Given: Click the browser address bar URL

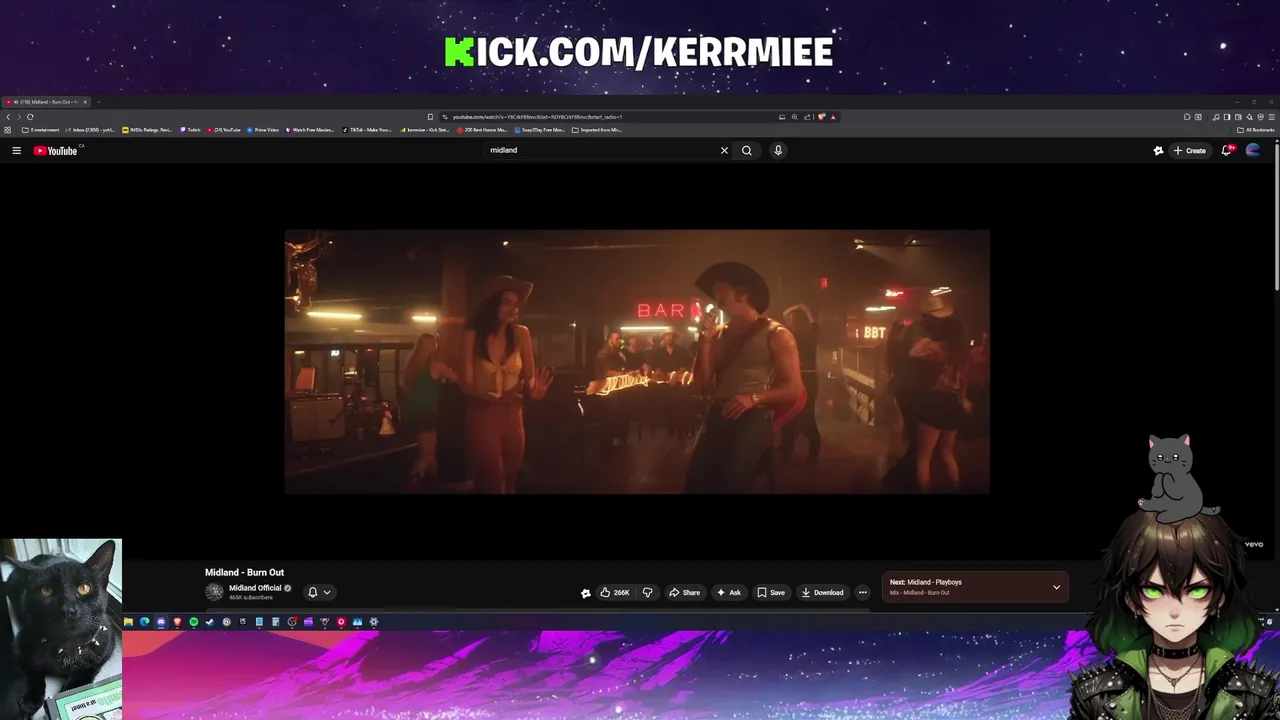Looking at the screenshot, I should 537,117.
